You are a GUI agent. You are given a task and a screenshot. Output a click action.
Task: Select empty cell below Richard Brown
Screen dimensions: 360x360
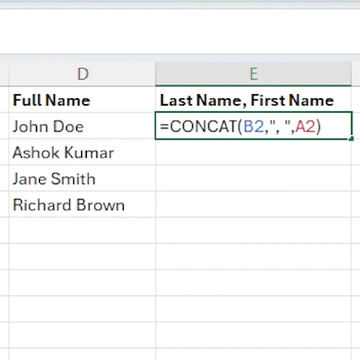[82, 230]
